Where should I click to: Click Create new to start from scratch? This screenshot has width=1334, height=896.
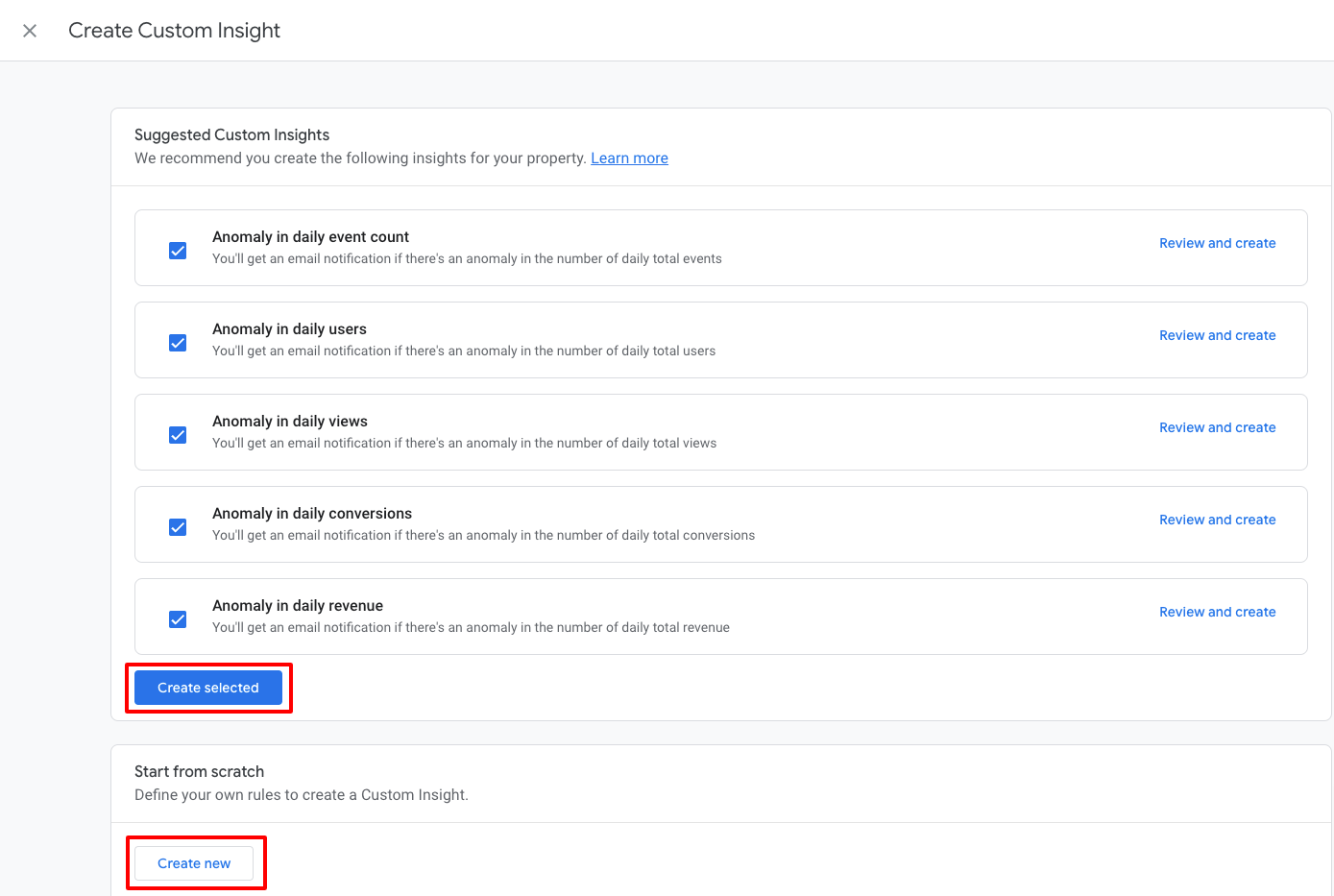pos(194,863)
